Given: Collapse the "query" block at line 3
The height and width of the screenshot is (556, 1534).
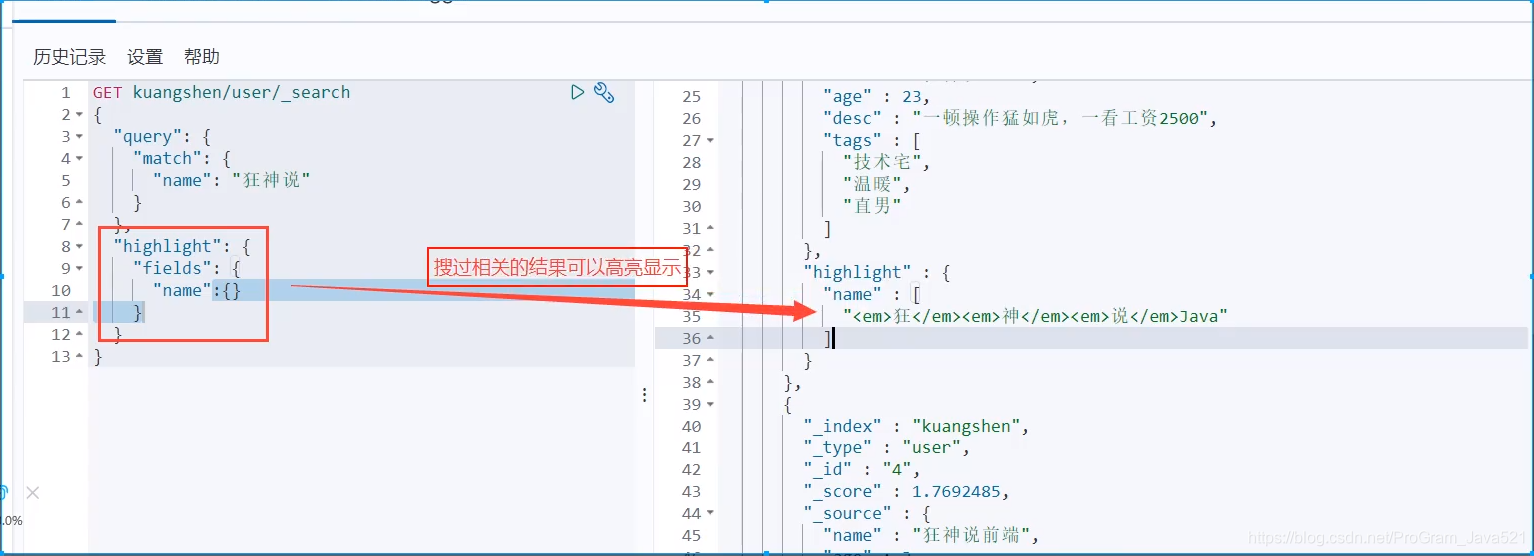Looking at the screenshot, I should (x=79, y=137).
